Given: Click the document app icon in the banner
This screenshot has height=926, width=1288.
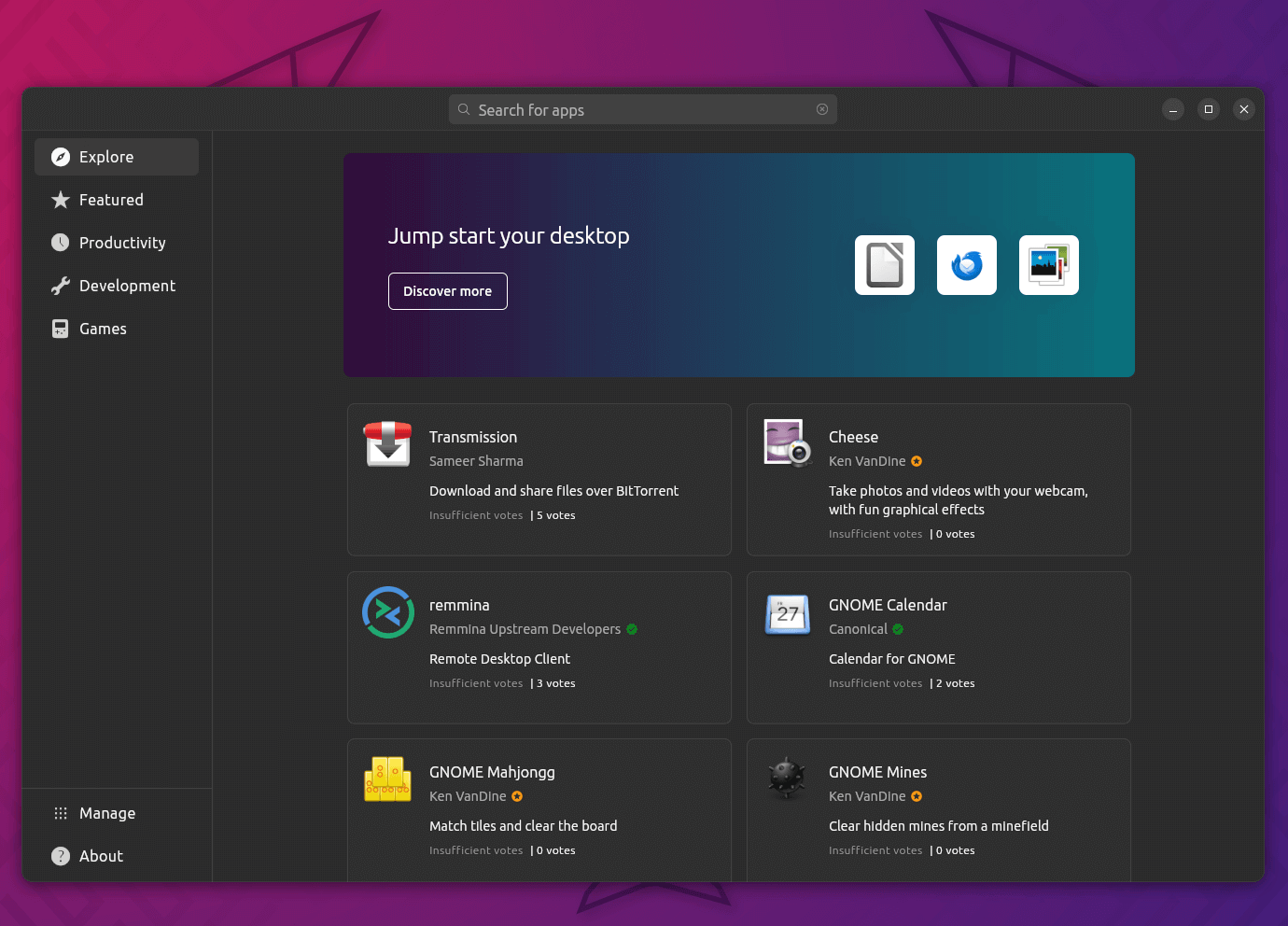Looking at the screenshot, I should 884,264.
